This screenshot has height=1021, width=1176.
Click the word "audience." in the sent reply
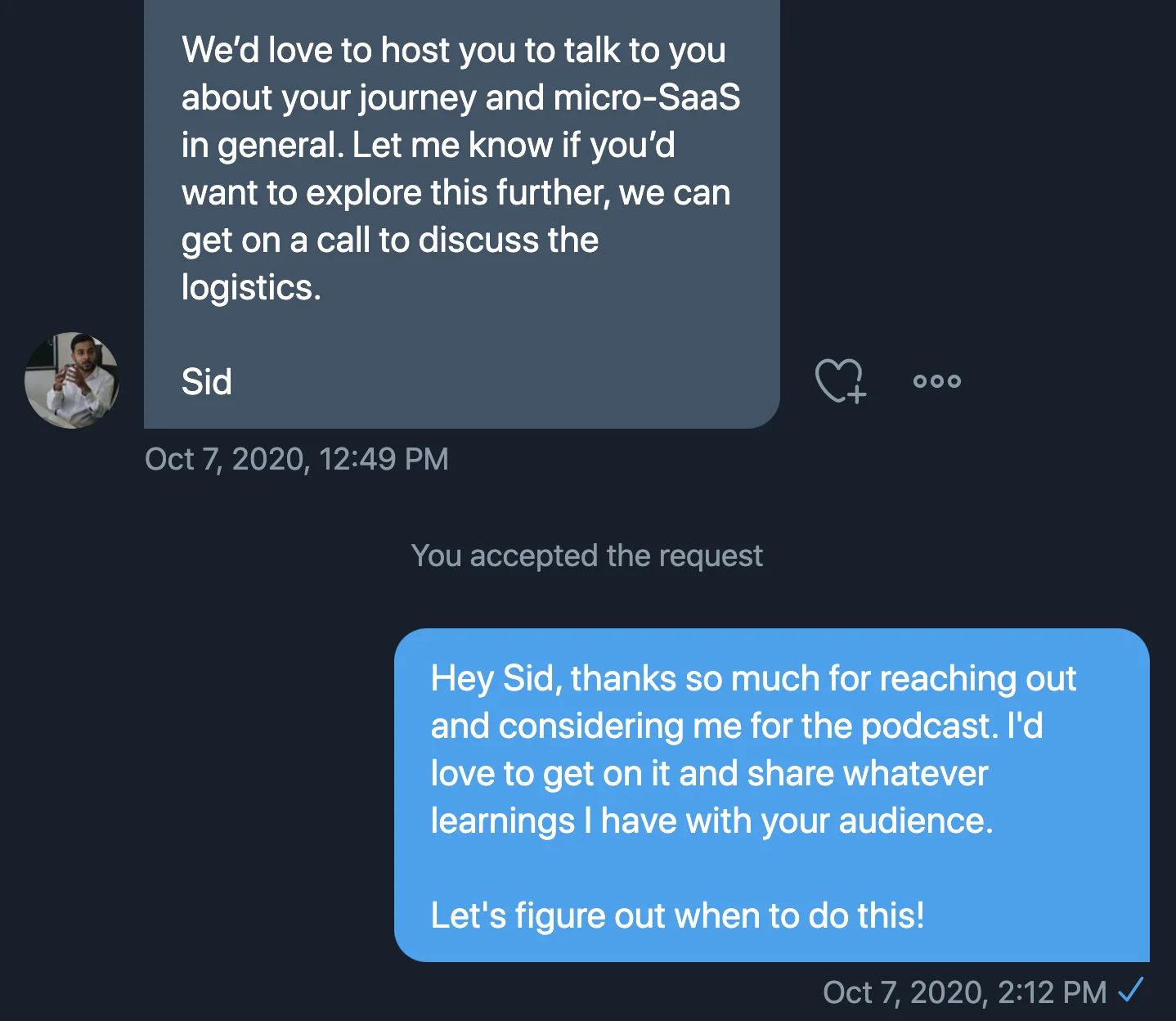pyautogui.click(x=915, y=821)
